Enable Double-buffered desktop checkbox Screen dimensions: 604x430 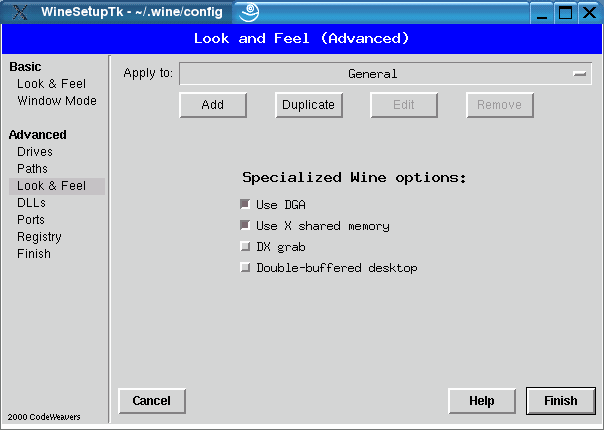245,267
